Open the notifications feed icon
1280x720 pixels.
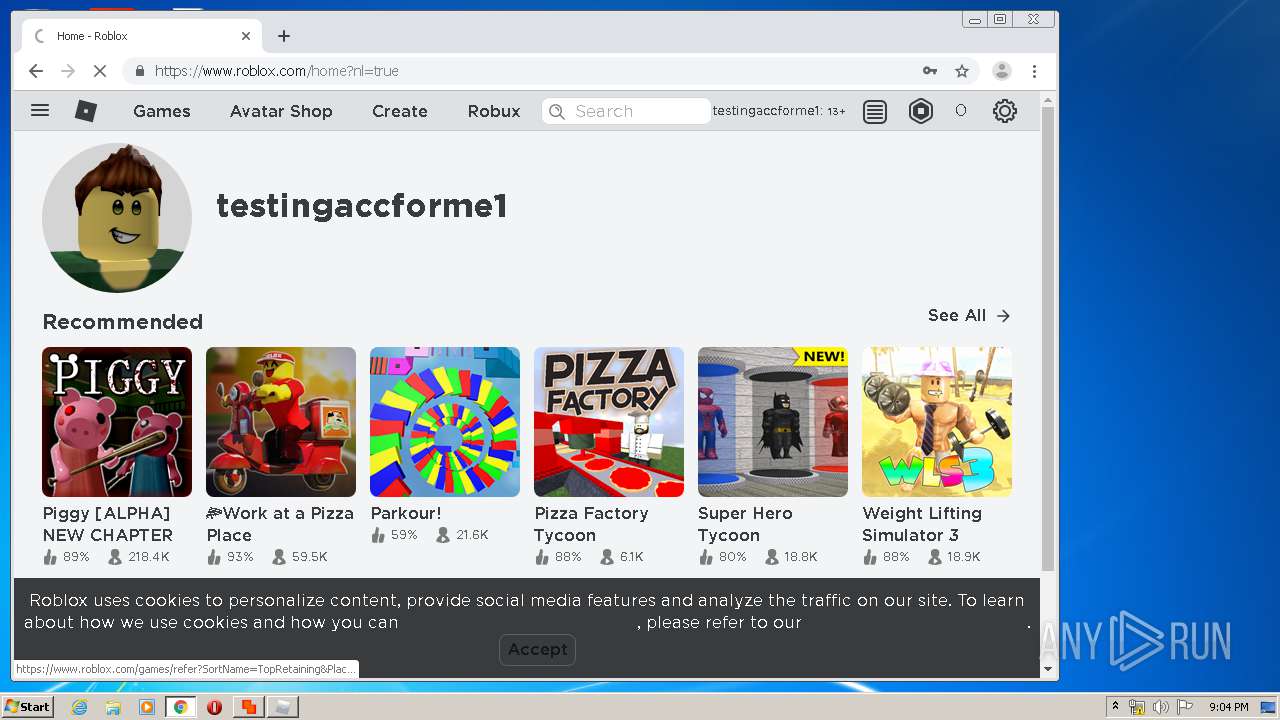coord(875,112)
